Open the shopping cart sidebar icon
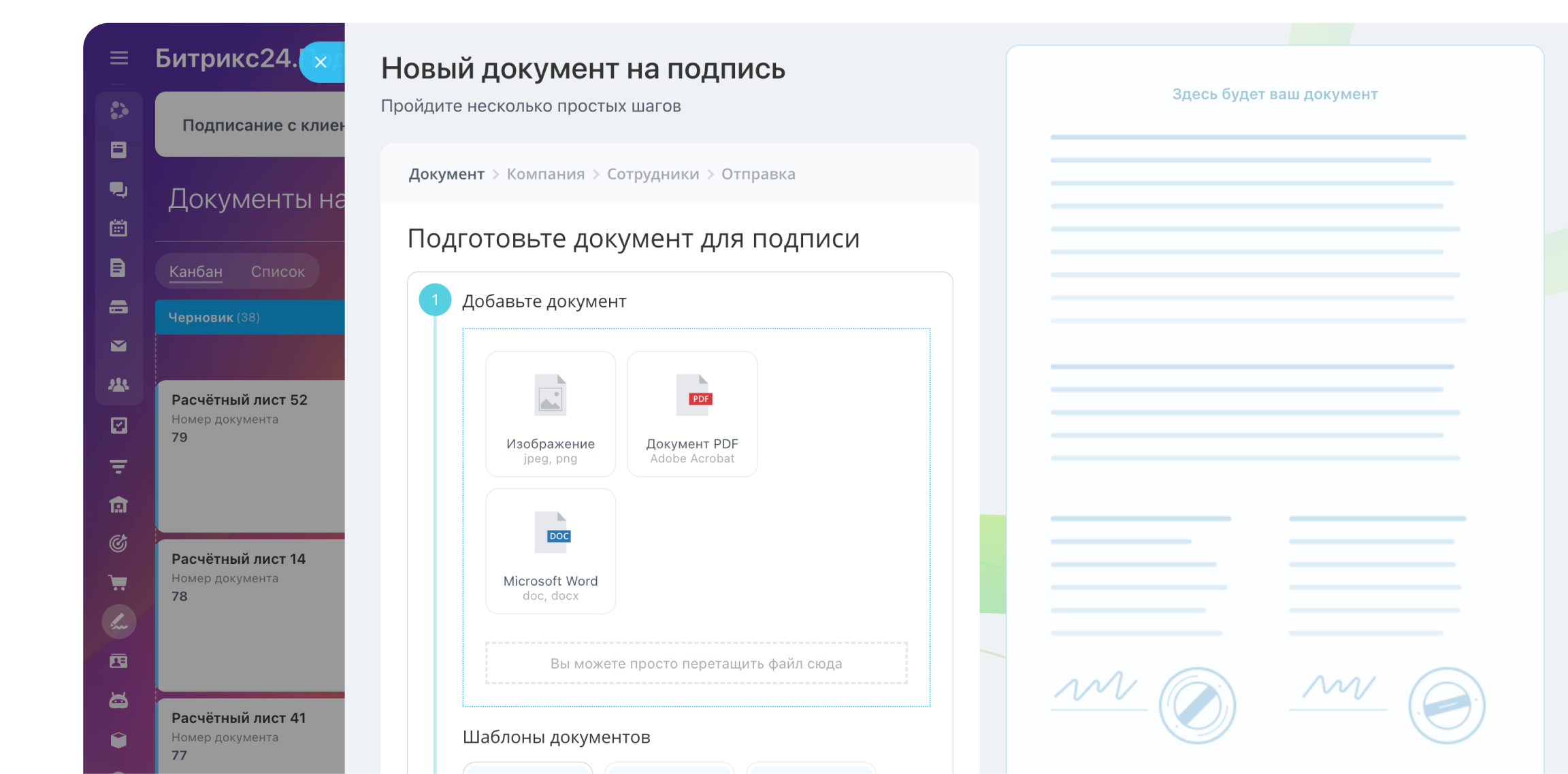 point(118,583)
